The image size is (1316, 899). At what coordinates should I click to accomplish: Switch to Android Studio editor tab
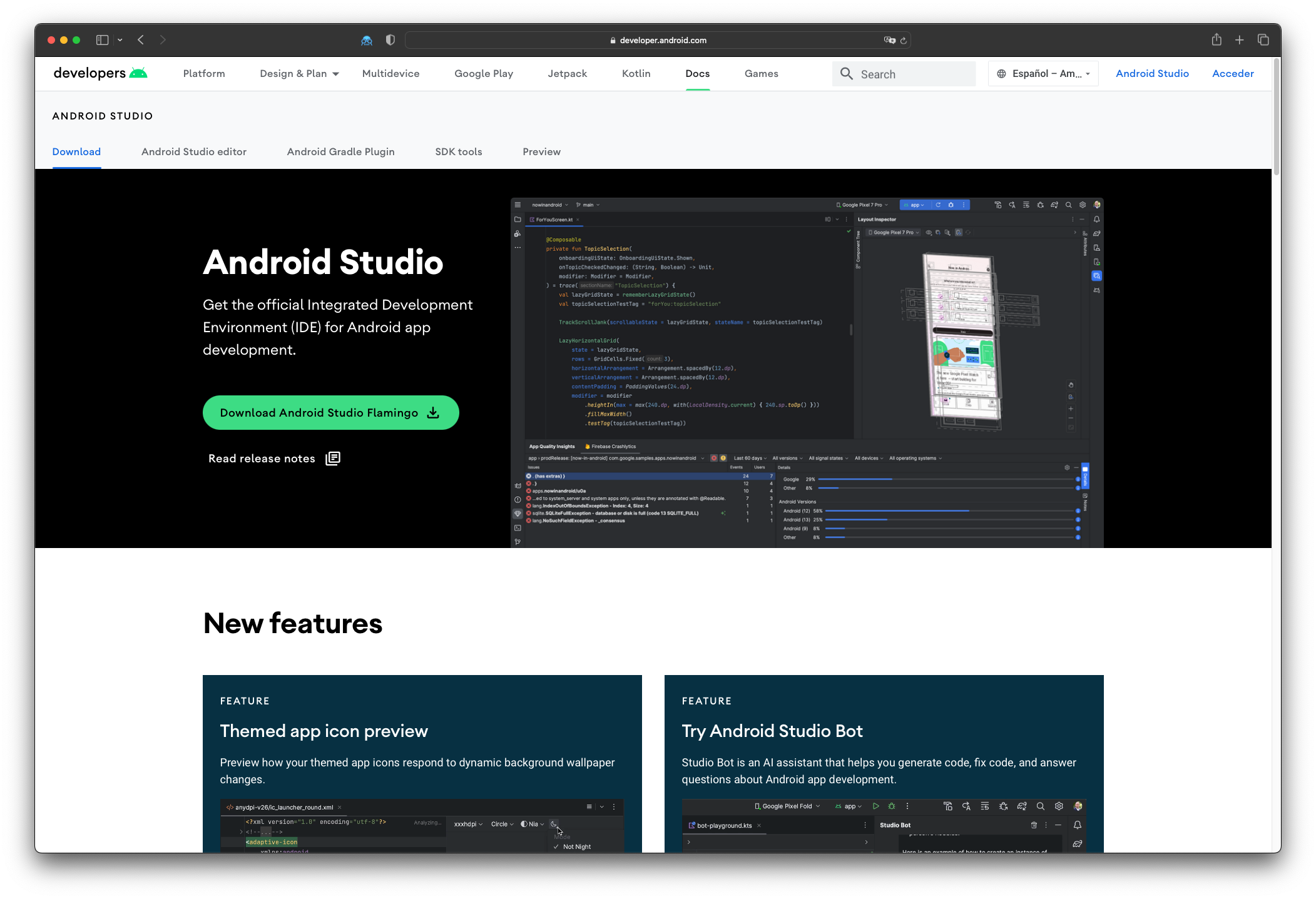(x=194, y=151)
